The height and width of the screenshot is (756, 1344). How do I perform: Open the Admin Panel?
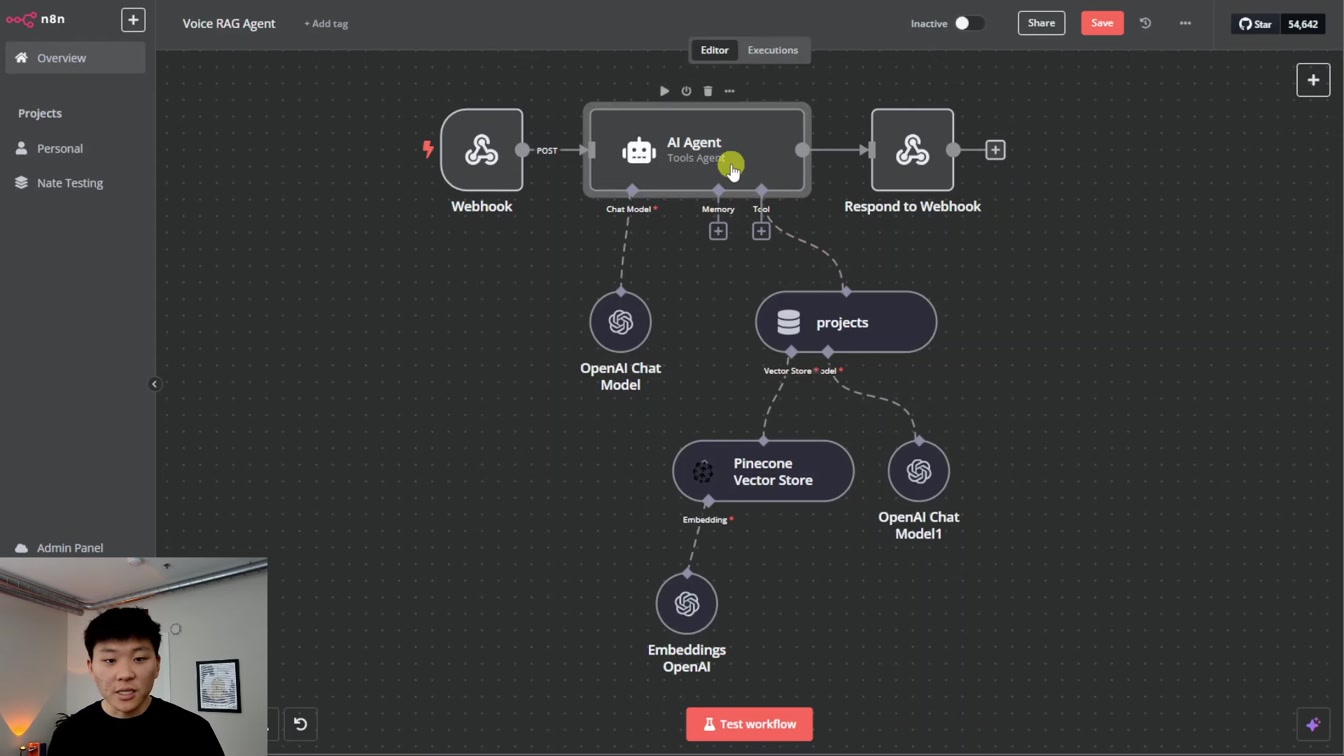75,548
